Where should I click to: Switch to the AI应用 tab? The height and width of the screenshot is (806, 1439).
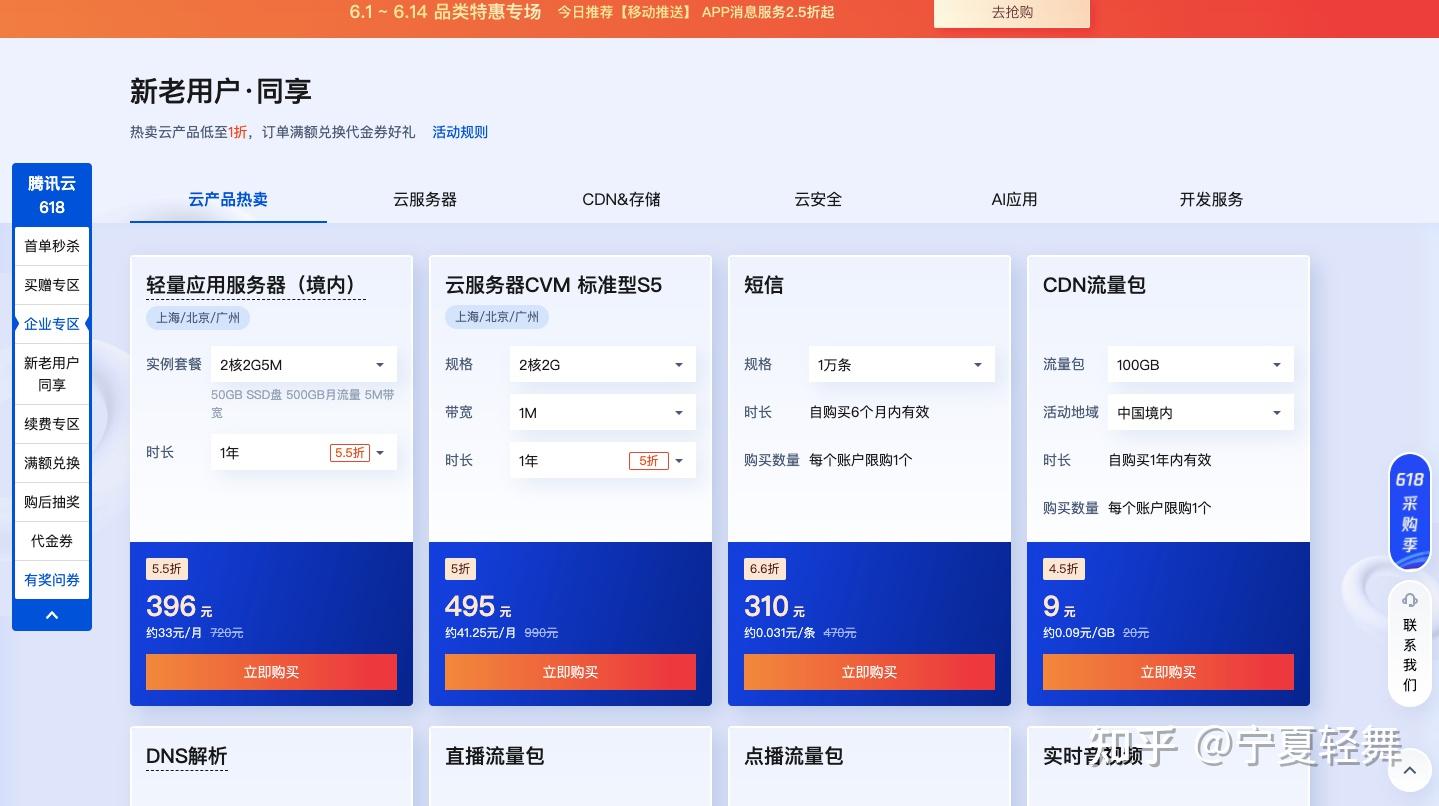[1014, 199]
